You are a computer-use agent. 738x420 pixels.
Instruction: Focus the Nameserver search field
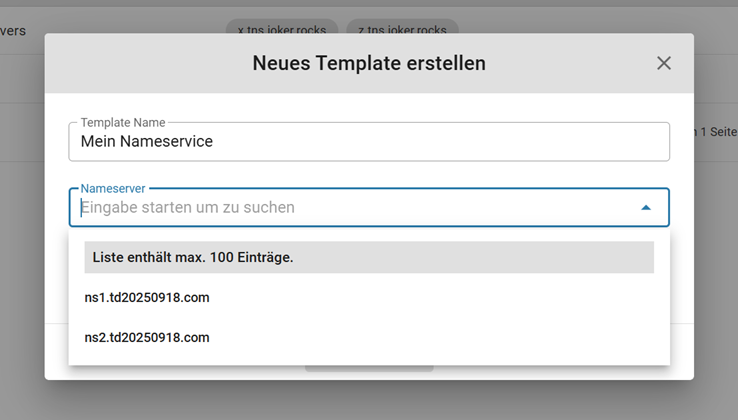tap(350, 208)
